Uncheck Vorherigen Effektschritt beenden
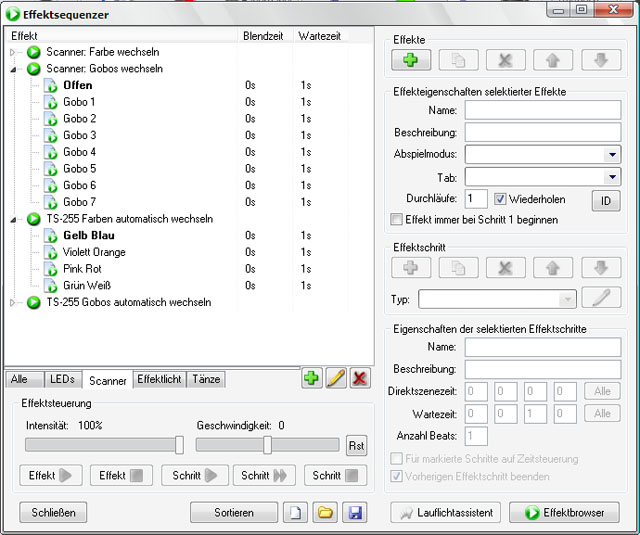This screenshot has width=640, height=535. pyautogui.click(x=397, y=477)
